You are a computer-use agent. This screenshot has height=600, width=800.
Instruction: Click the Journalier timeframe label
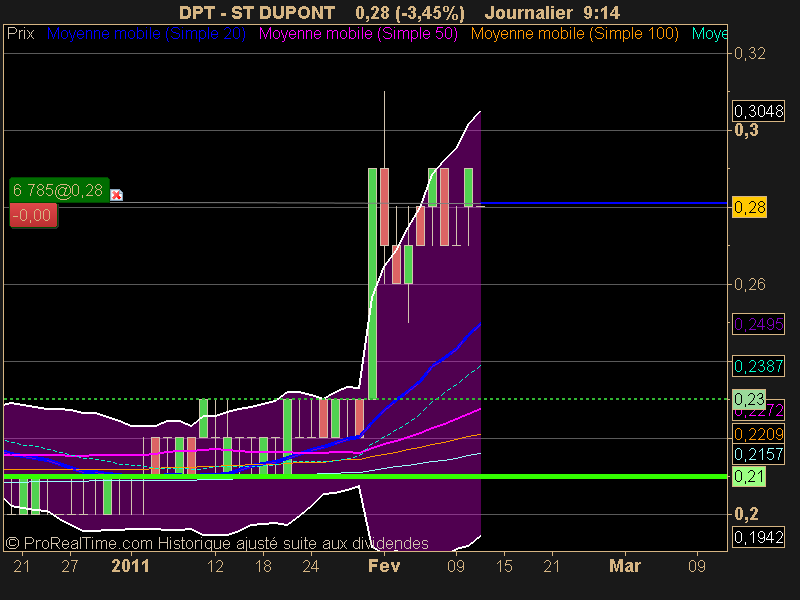(x=529, y=12)
